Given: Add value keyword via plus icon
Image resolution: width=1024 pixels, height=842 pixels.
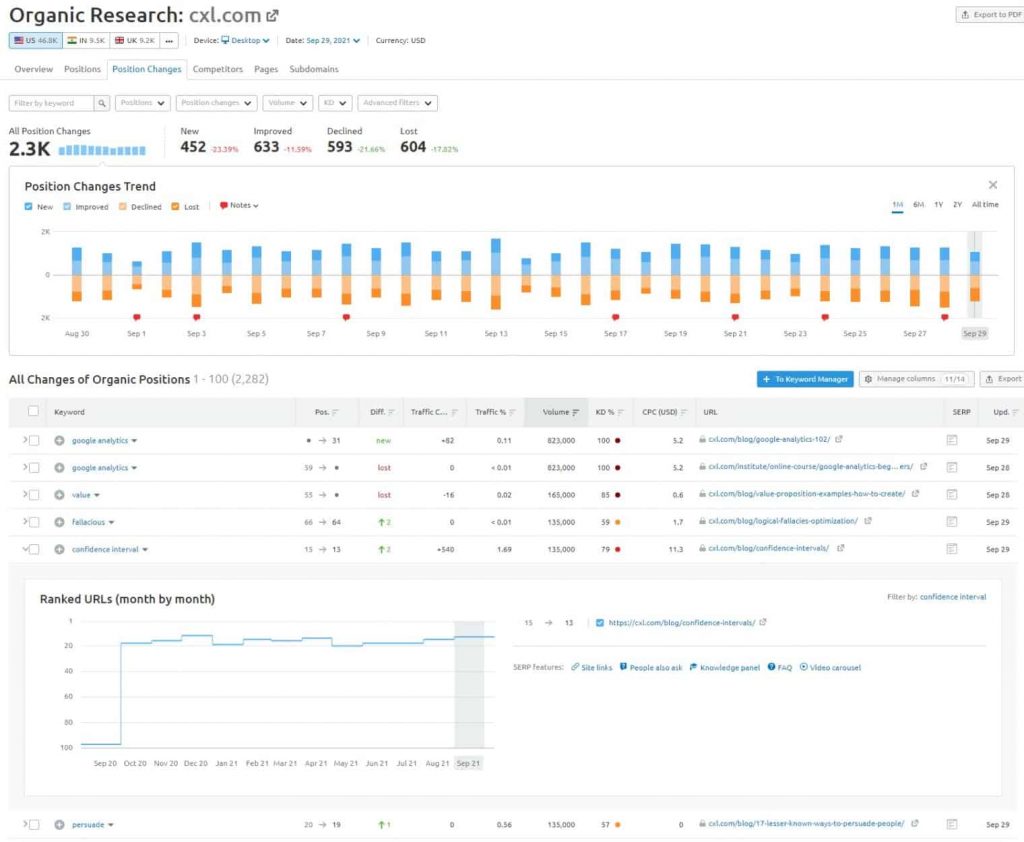Looking at the screenshot, I should (59, 495).
